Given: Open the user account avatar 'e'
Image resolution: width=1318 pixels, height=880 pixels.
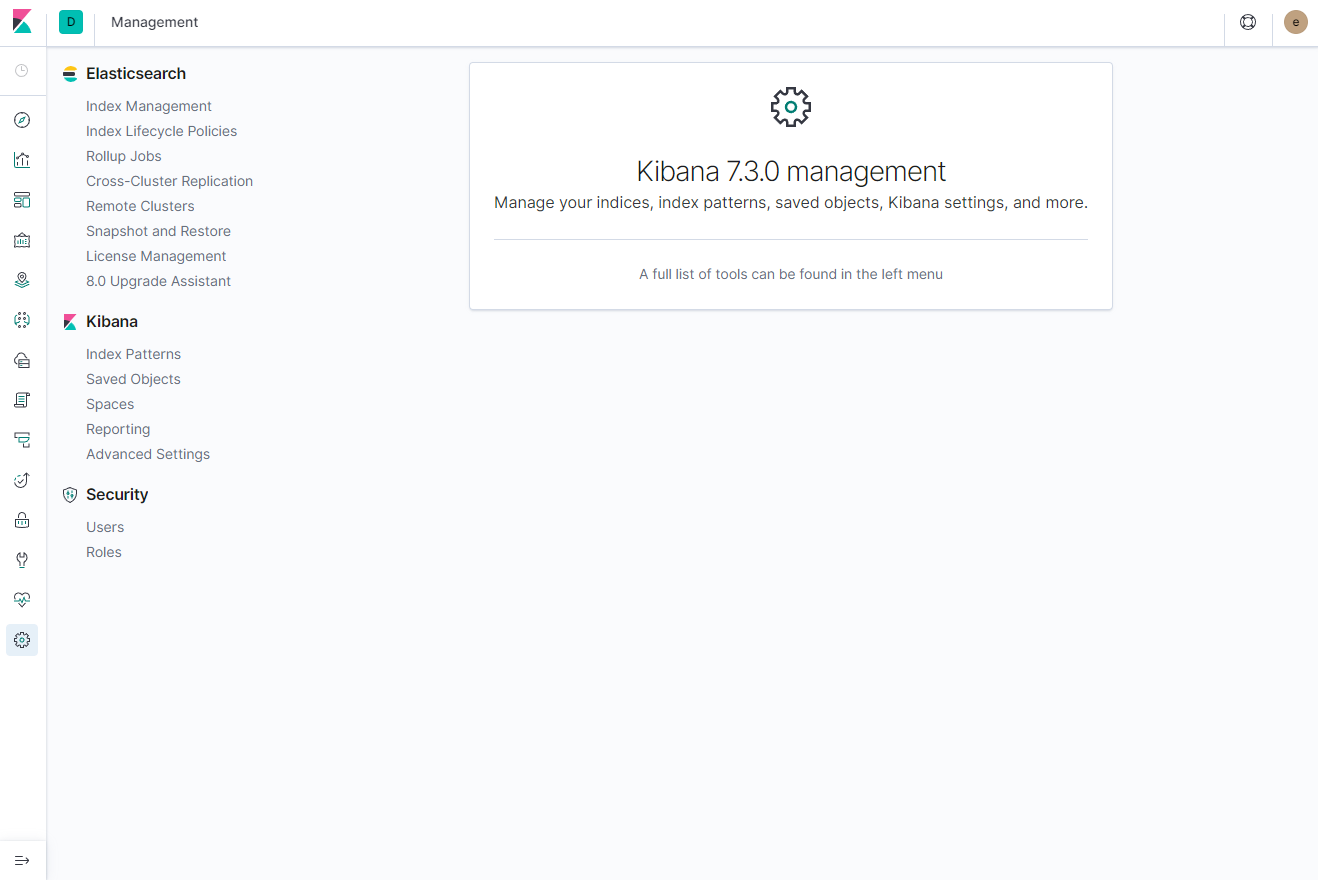Looking at the screenshot, I should [1296, 22].
